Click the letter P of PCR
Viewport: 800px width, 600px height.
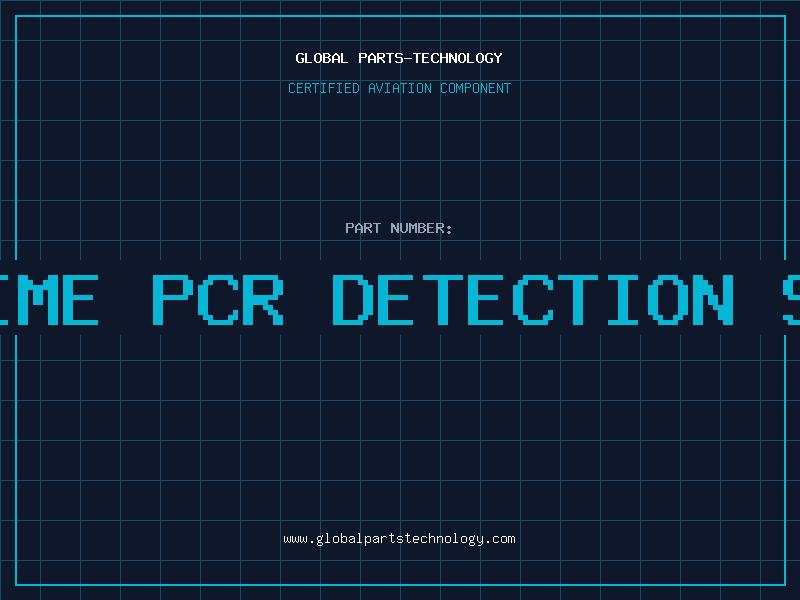point(173,299)
